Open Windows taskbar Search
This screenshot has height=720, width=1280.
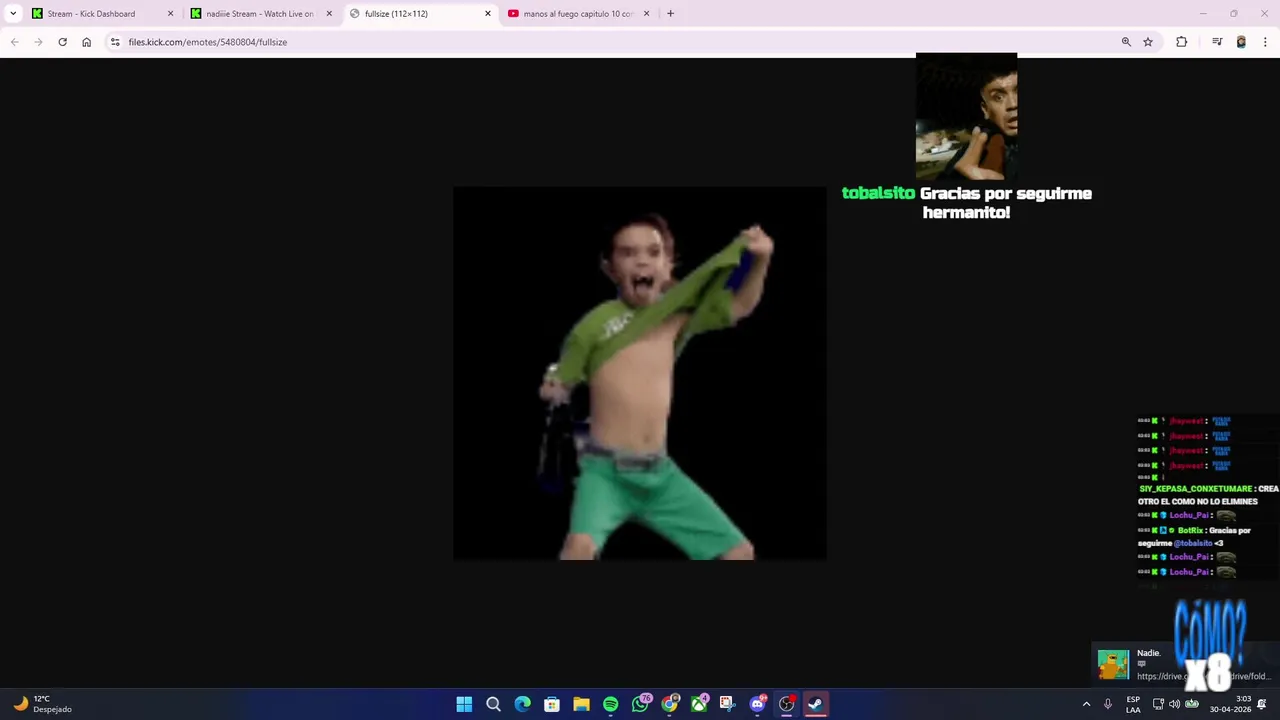[x=493, y=704]
